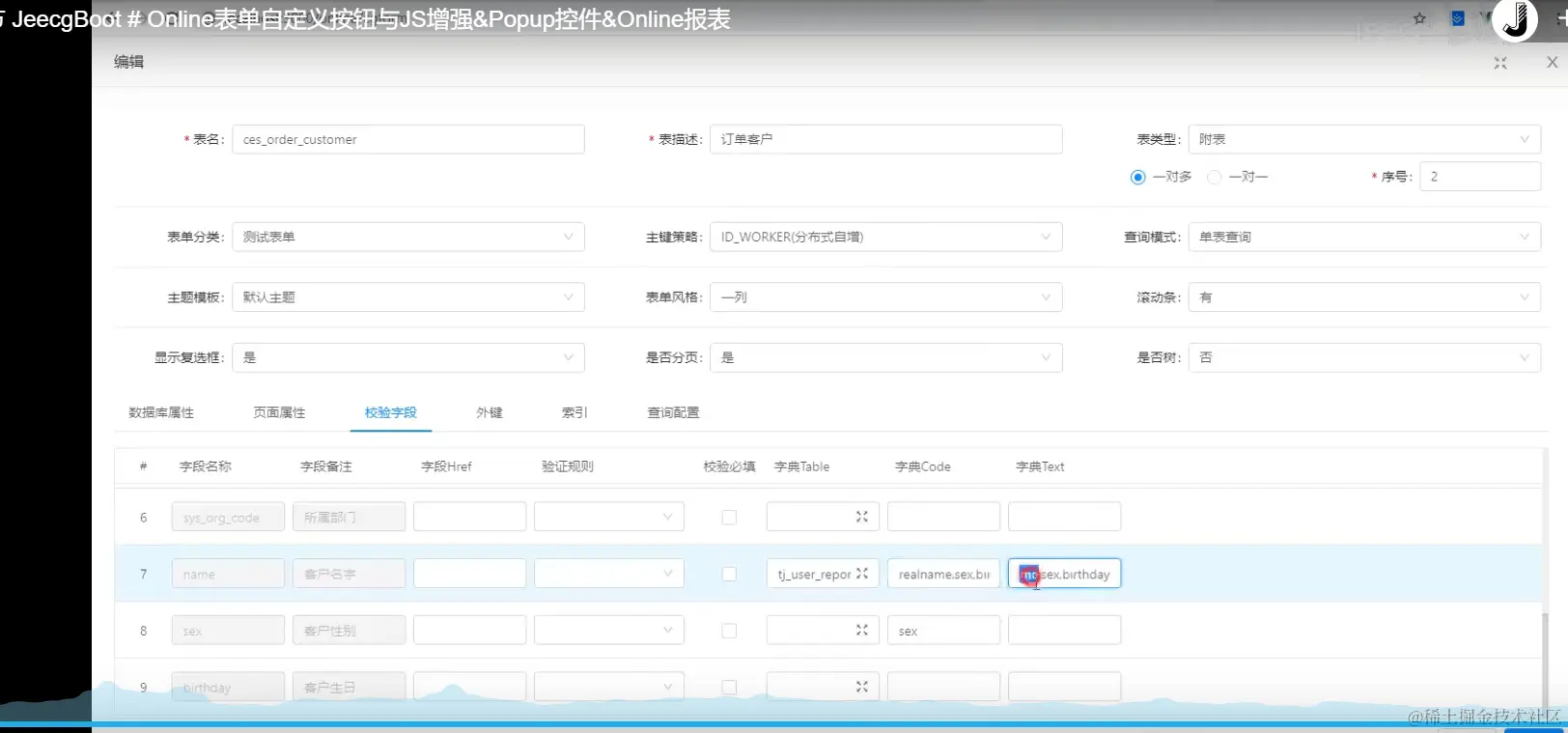Screen dimensions: 1568x733
Task: Open 验证规则 dropdown for the sex row
Action: (x=609, y=630)
